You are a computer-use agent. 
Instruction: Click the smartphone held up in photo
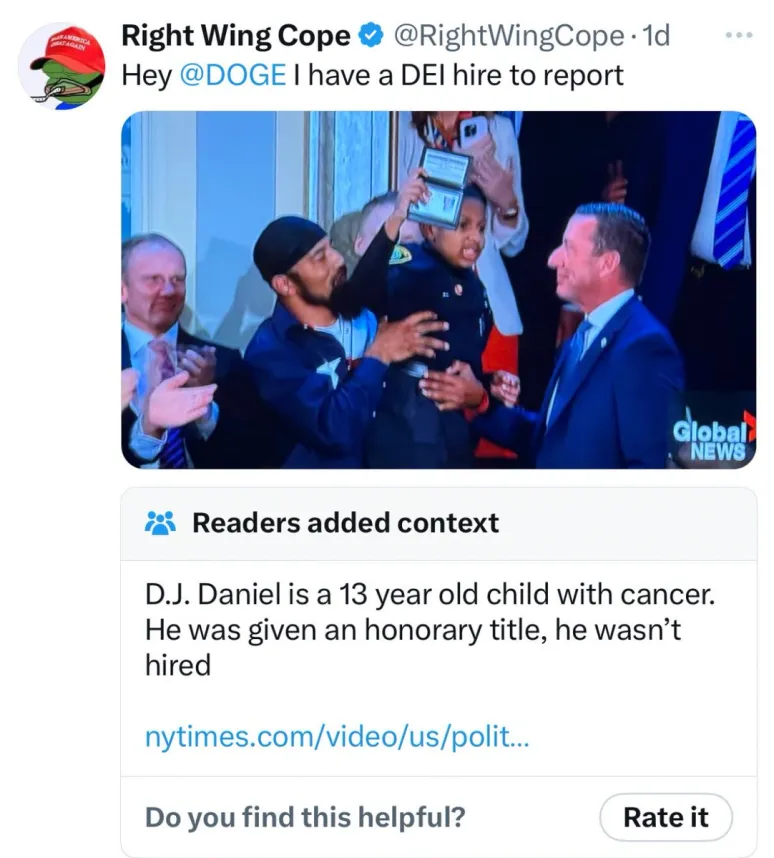[x=475, y=132]
